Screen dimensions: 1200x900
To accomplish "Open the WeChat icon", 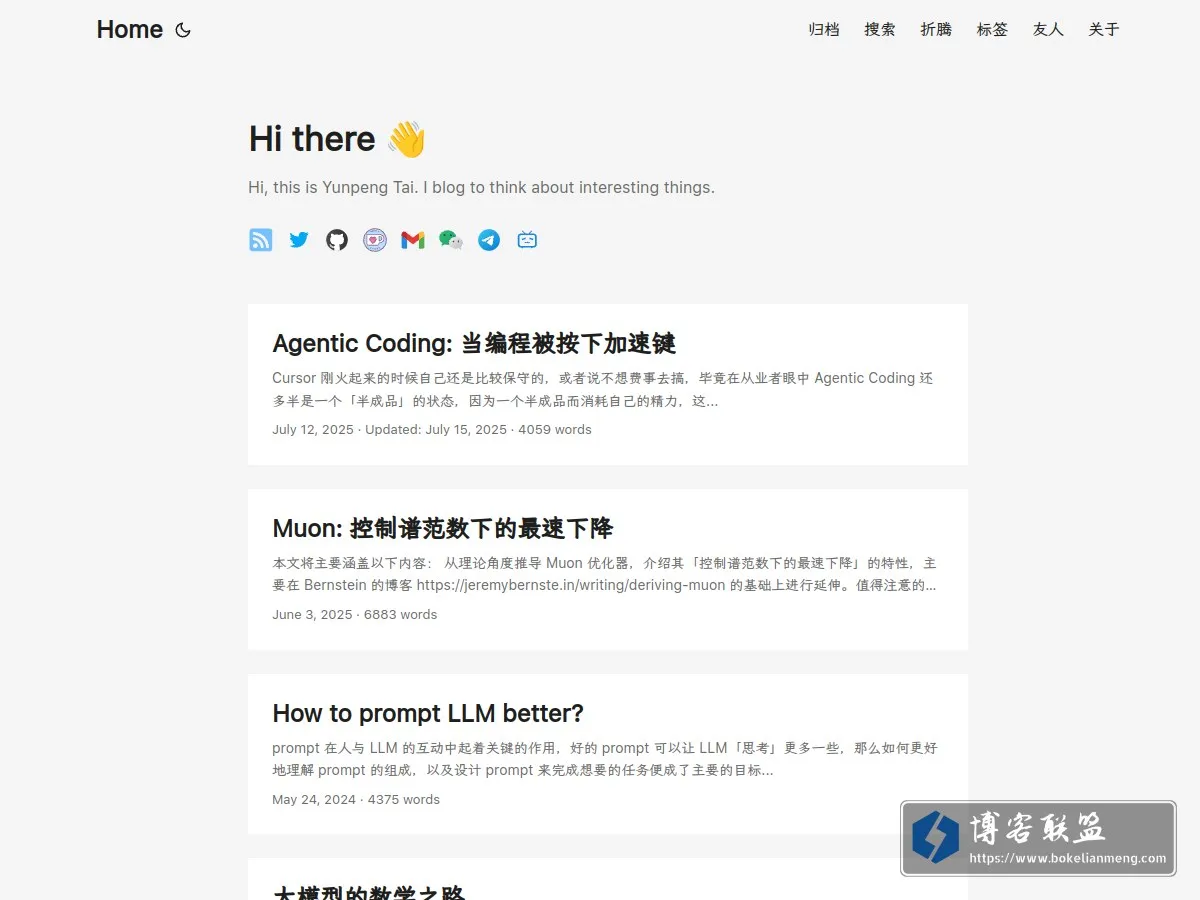I will 451,240.
